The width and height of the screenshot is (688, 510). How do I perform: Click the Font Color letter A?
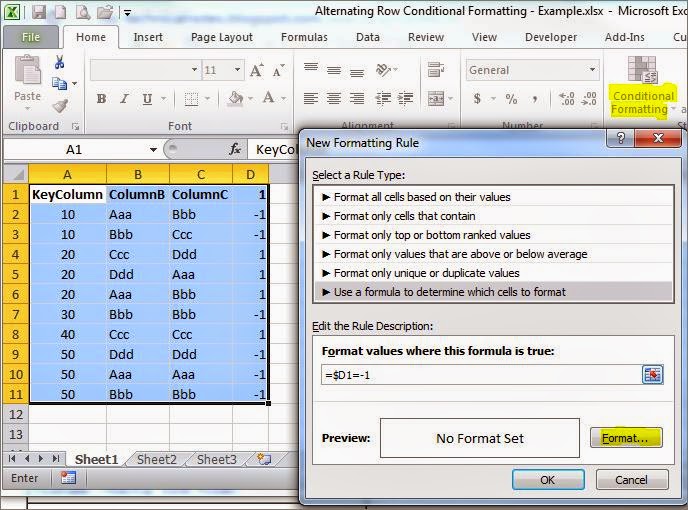pyautogui.click(x=269, y=97)
